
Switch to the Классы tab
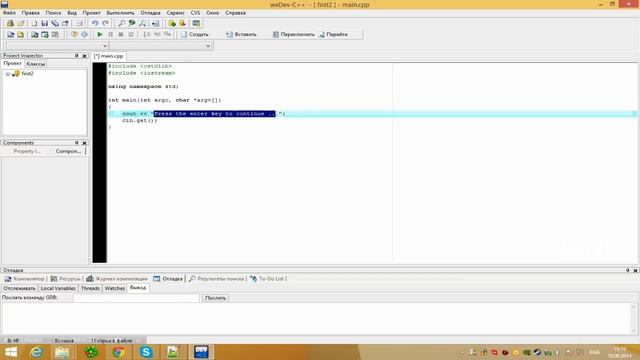pos(36,64)
